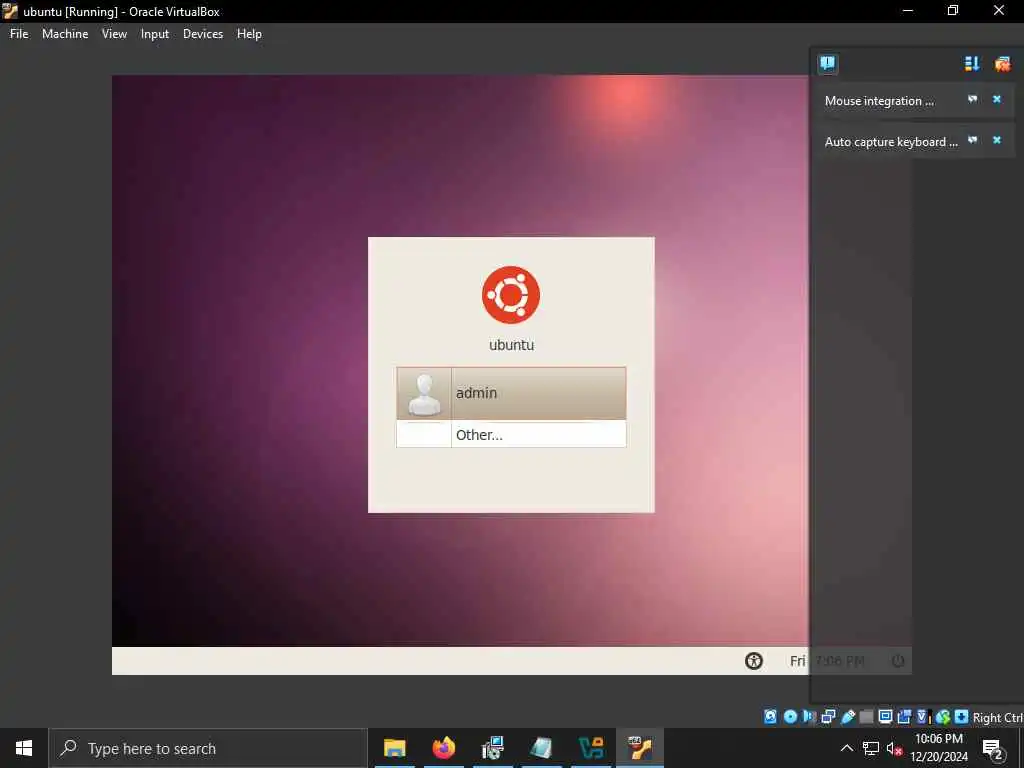
Task: Open the Windows Action Center
Action: [993, 748]
